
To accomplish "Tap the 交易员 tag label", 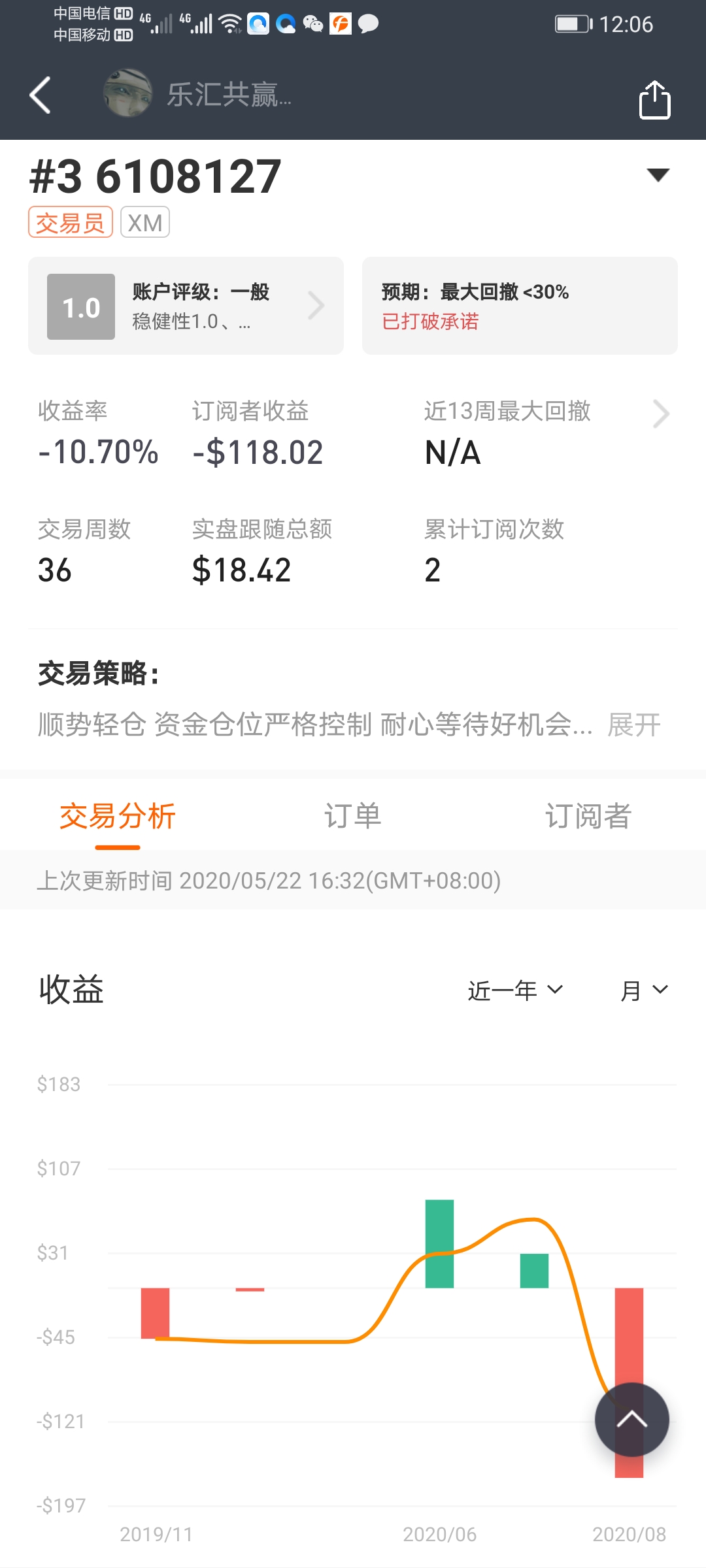I will click(x=71, y=222).
